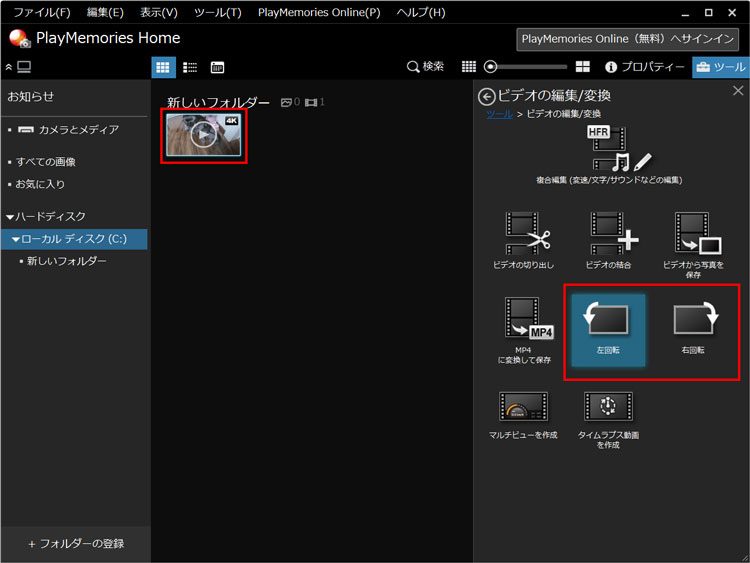Go back with the circled arrow icon
750x563 pixels.
point(487,96)
